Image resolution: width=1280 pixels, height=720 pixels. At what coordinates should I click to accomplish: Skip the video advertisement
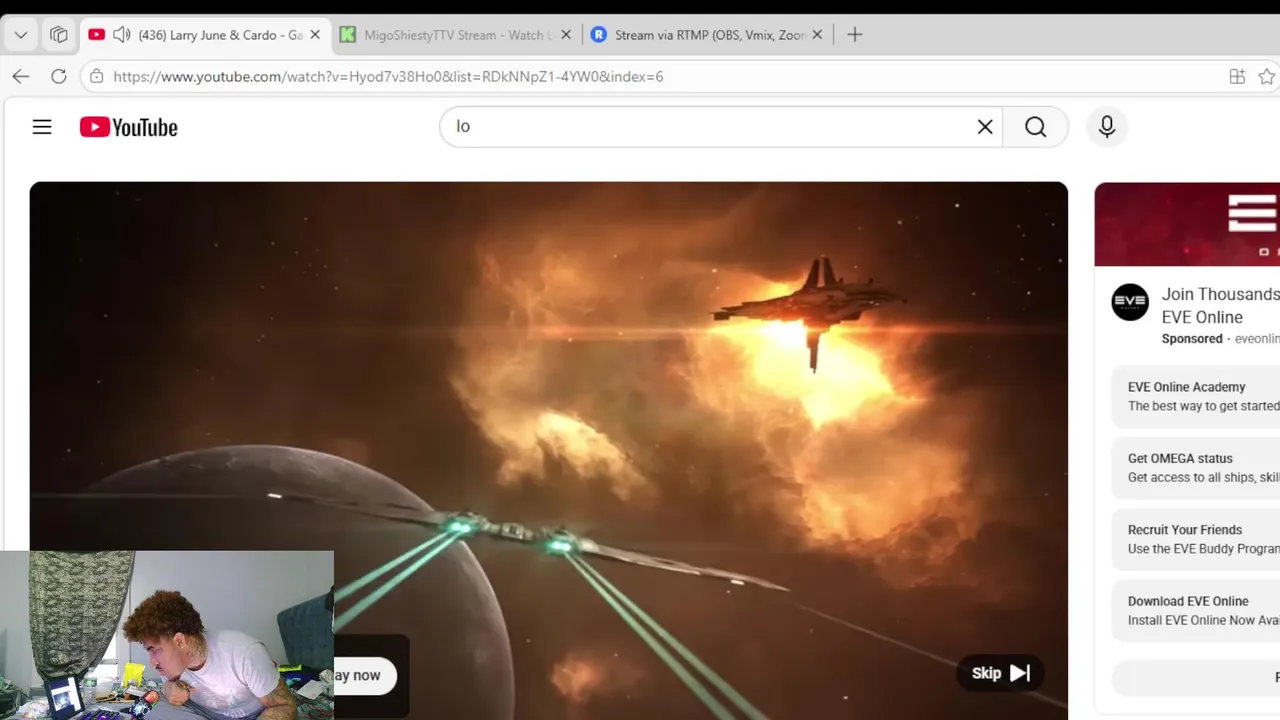pos(1001,673)
